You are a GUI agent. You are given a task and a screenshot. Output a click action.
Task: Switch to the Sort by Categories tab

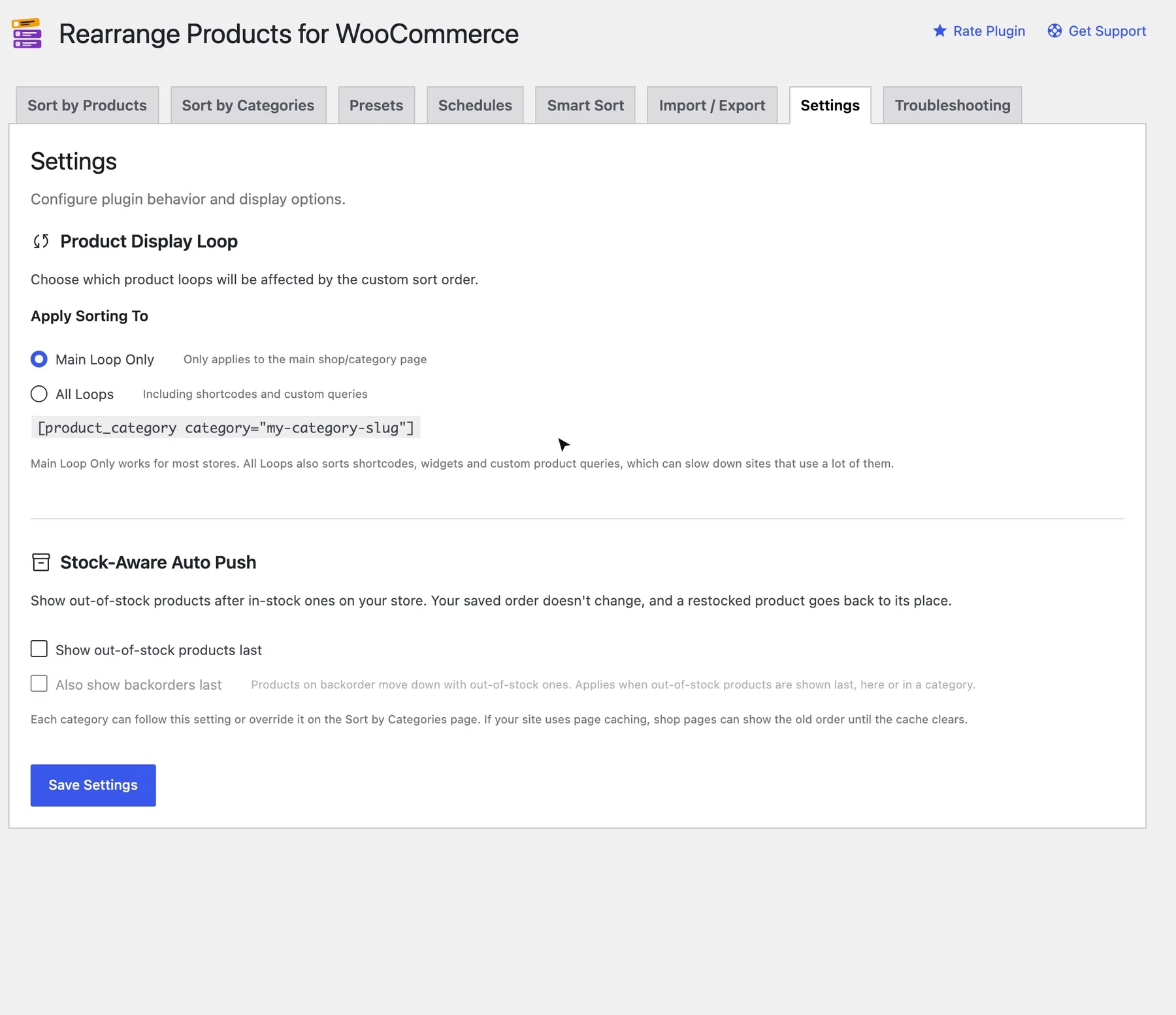tap(248, 105)
